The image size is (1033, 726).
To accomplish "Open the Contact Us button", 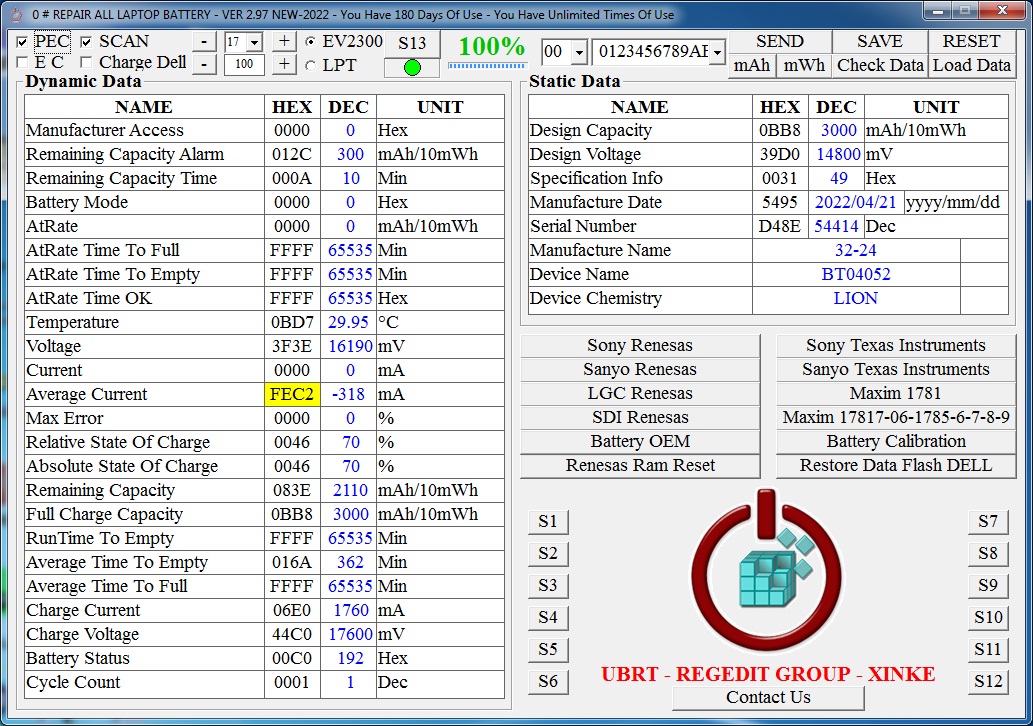I will (x=768, y=697).
